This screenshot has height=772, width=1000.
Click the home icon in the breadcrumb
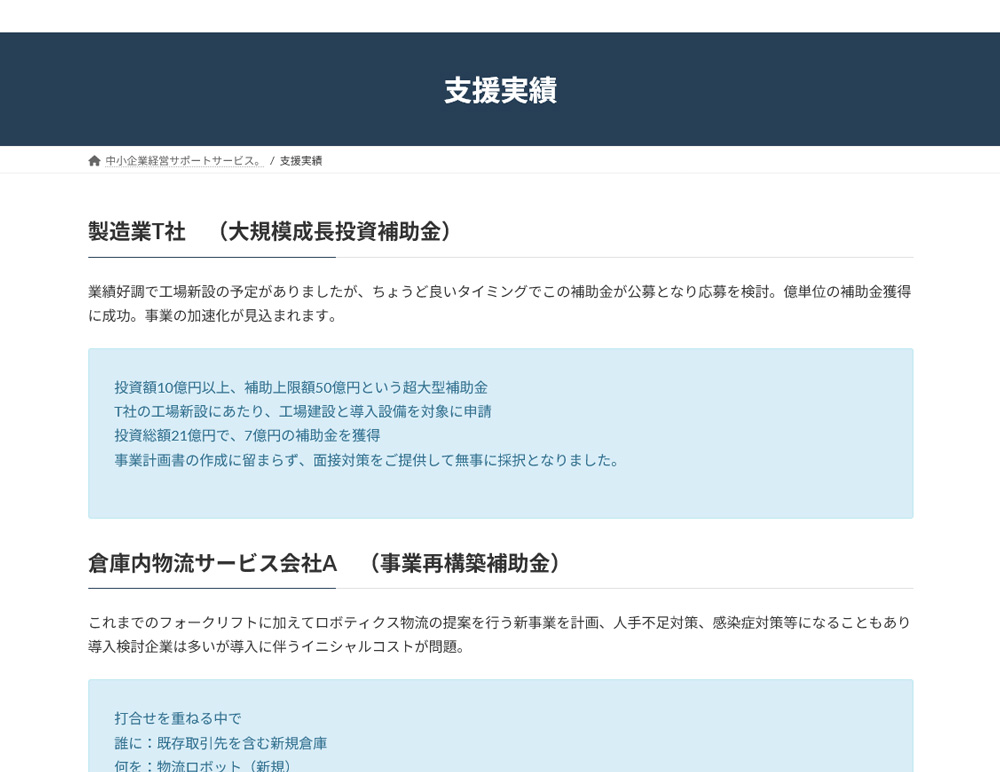[94, 161]
